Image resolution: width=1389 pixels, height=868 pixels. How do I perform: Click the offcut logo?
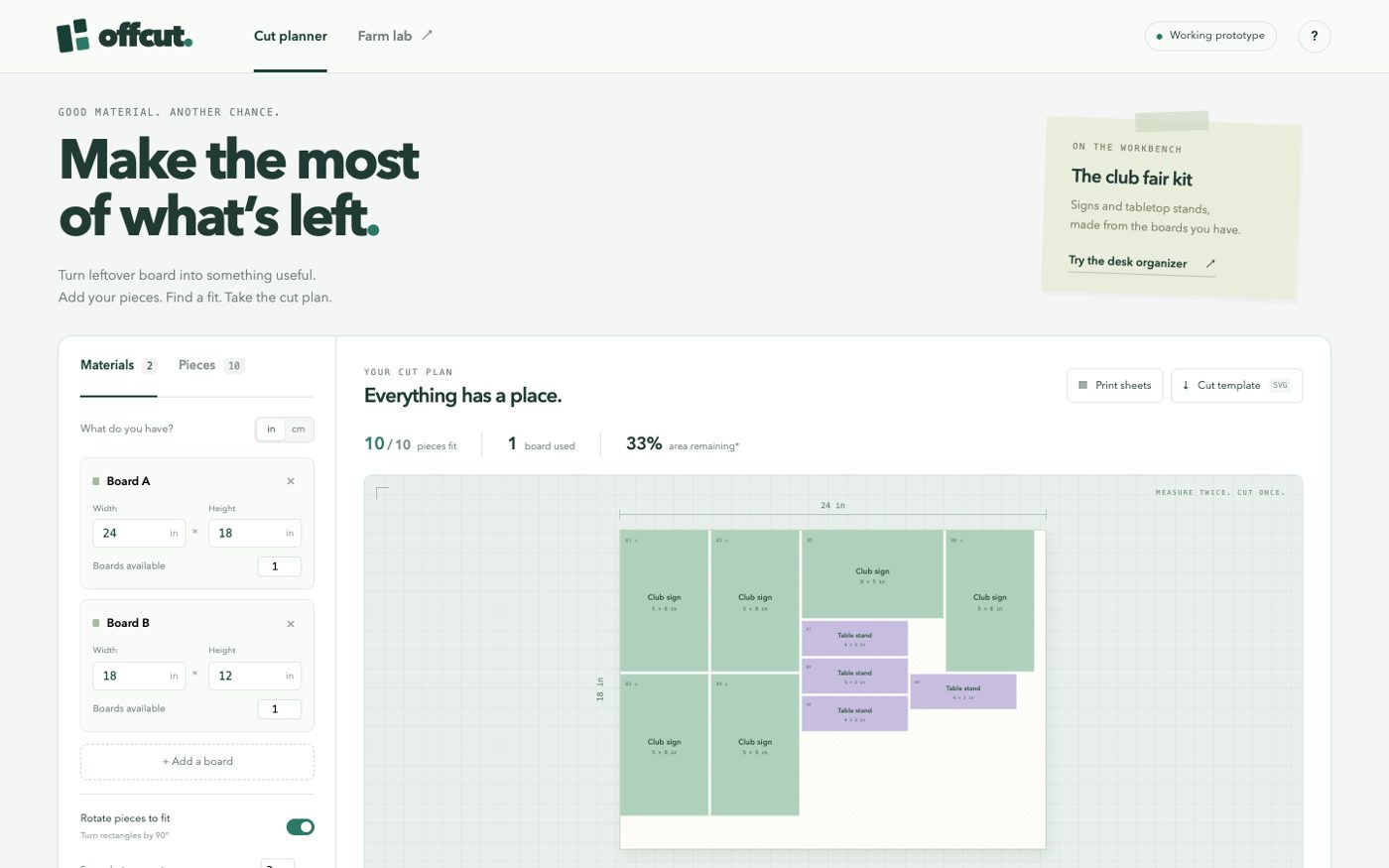pyautogui.click(x=124, y=36)
